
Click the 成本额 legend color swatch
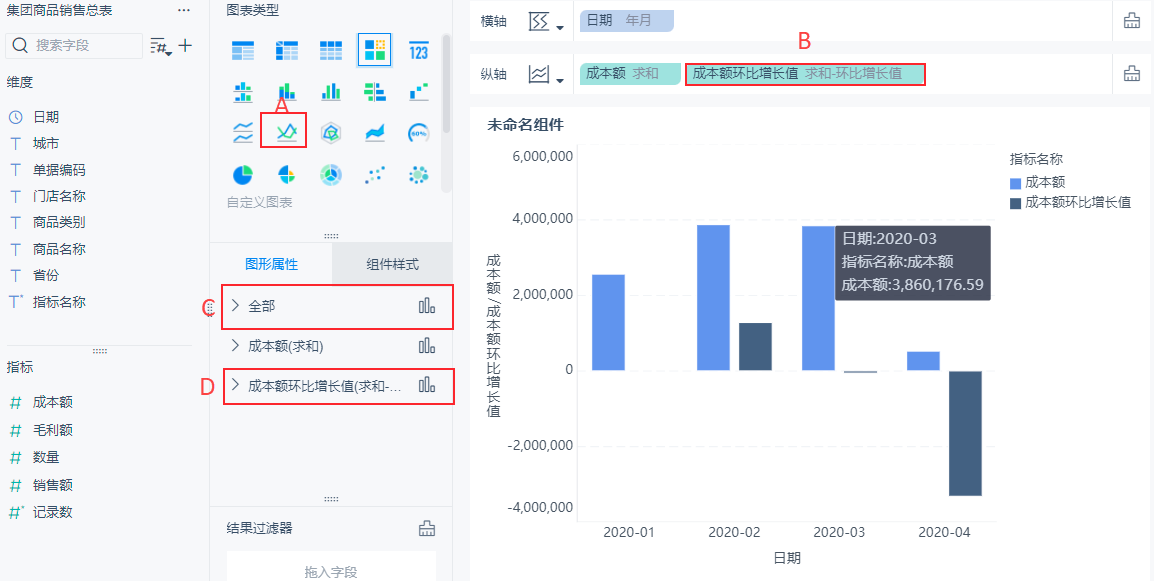1016,183
